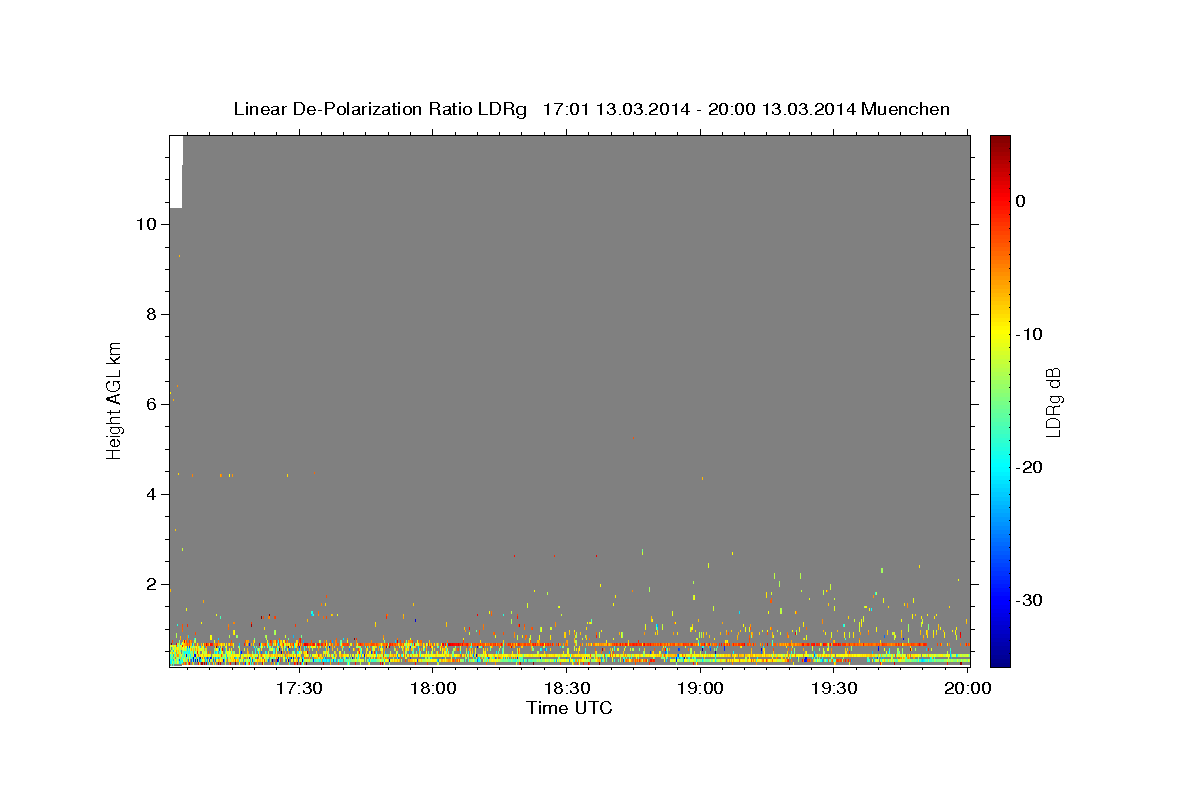The width and height of the screenshot is (1200, 800).
Task: Click the colorbar value -20
Action: (x=1029, y=467)
